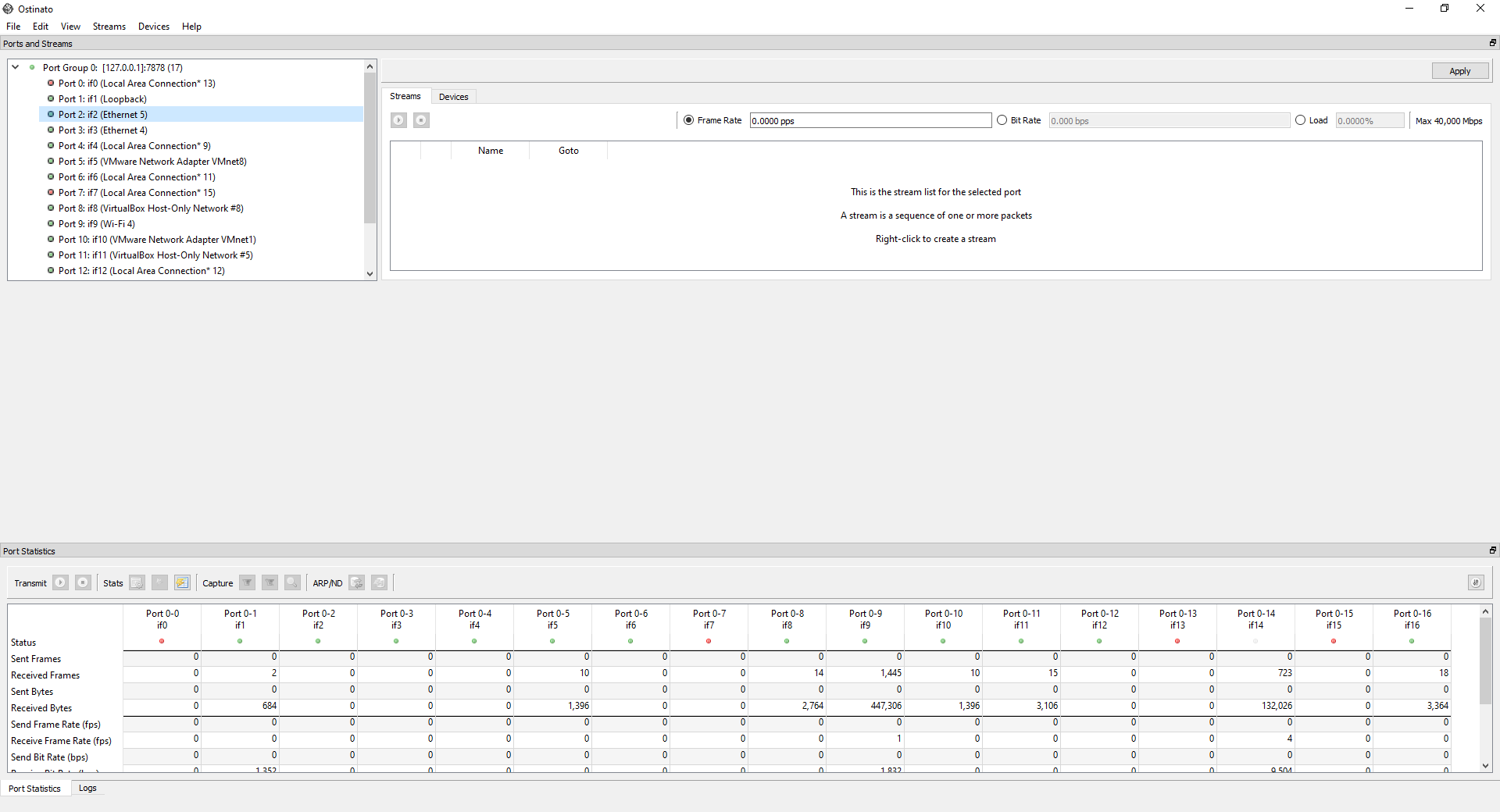The image size is (1500, 812).
Task: Click the statistics table scroll-down arrow
Action: pyautogui.click(x=1486, y=766)
